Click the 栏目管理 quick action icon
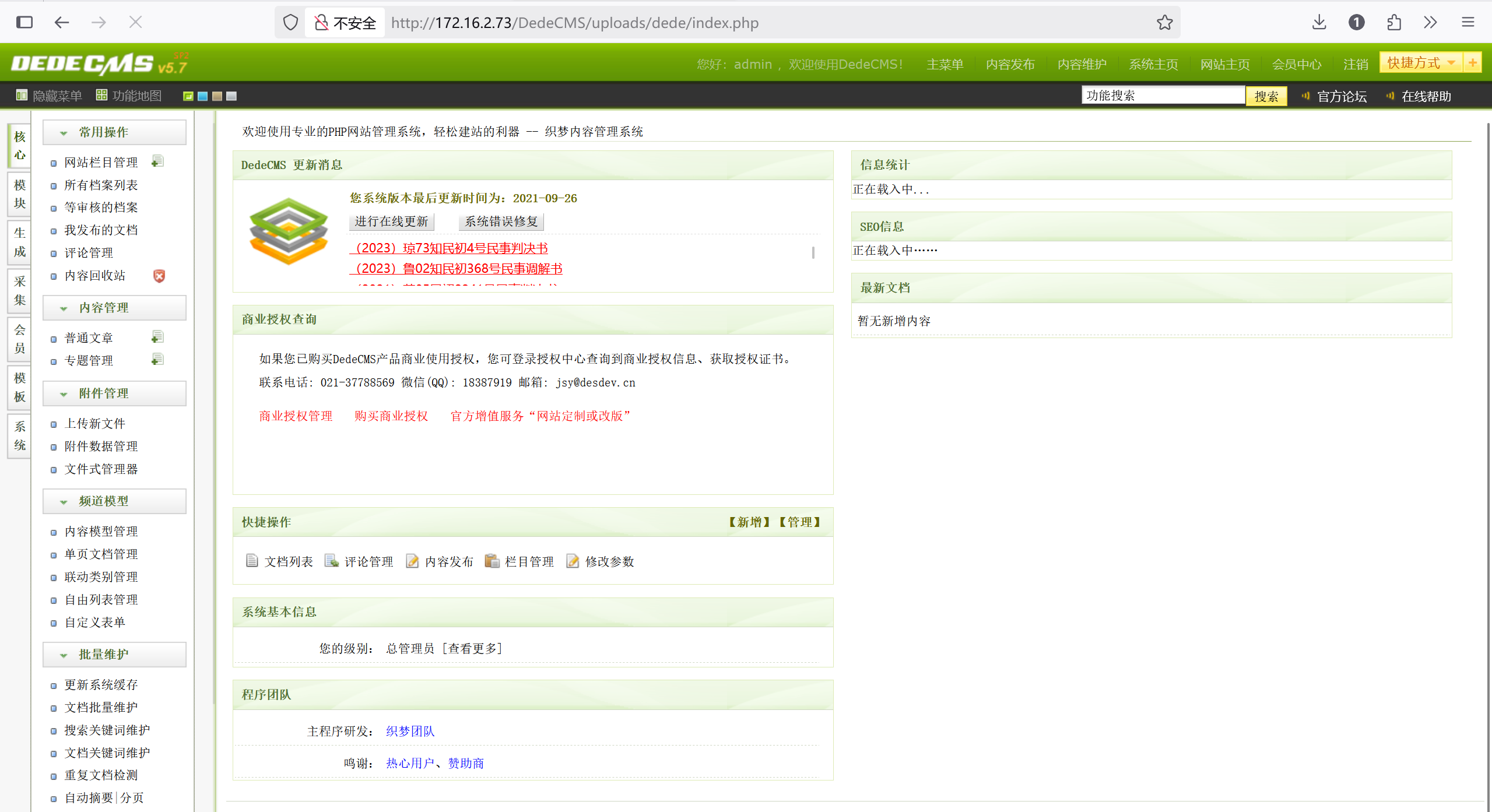The width and height of the screenshot is (1492, 812). coord(492,561)
